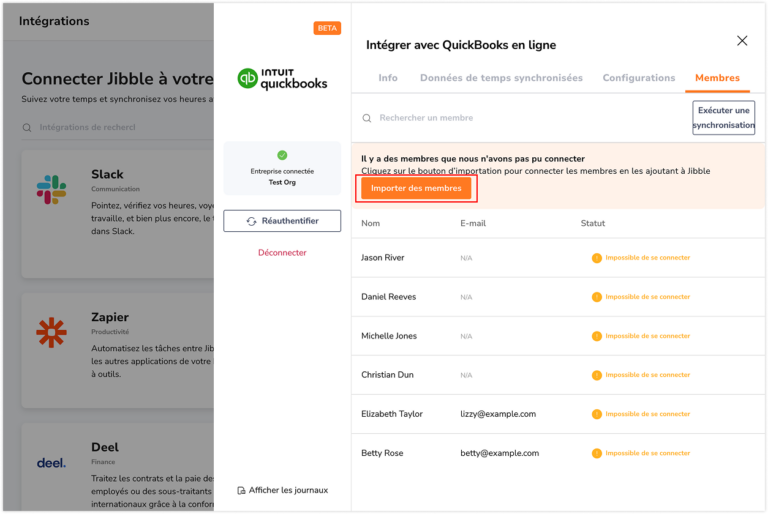768x514 pixels.
Task: Close the QuickBooks integration panel
Action: (742, 41)
